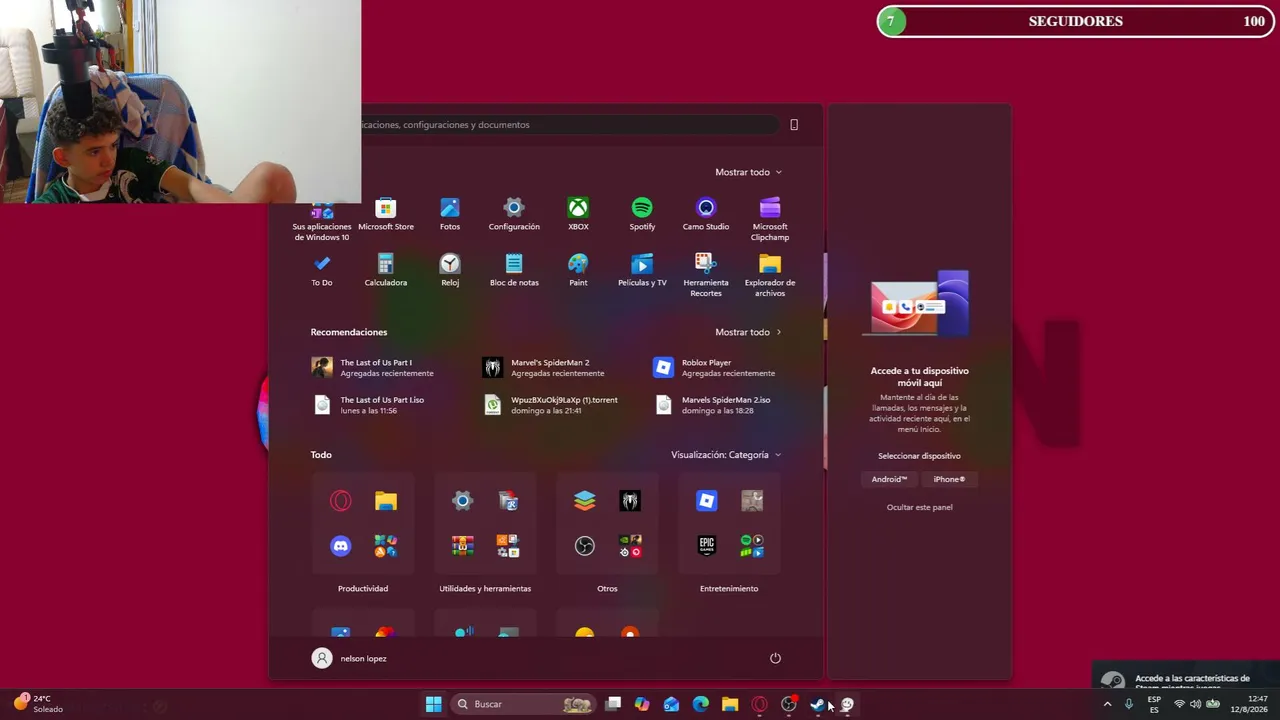Viewport: 1280px width, 720px height.
Task: Open the volume icon in system tray
Action: click(x=1195, y=704)
